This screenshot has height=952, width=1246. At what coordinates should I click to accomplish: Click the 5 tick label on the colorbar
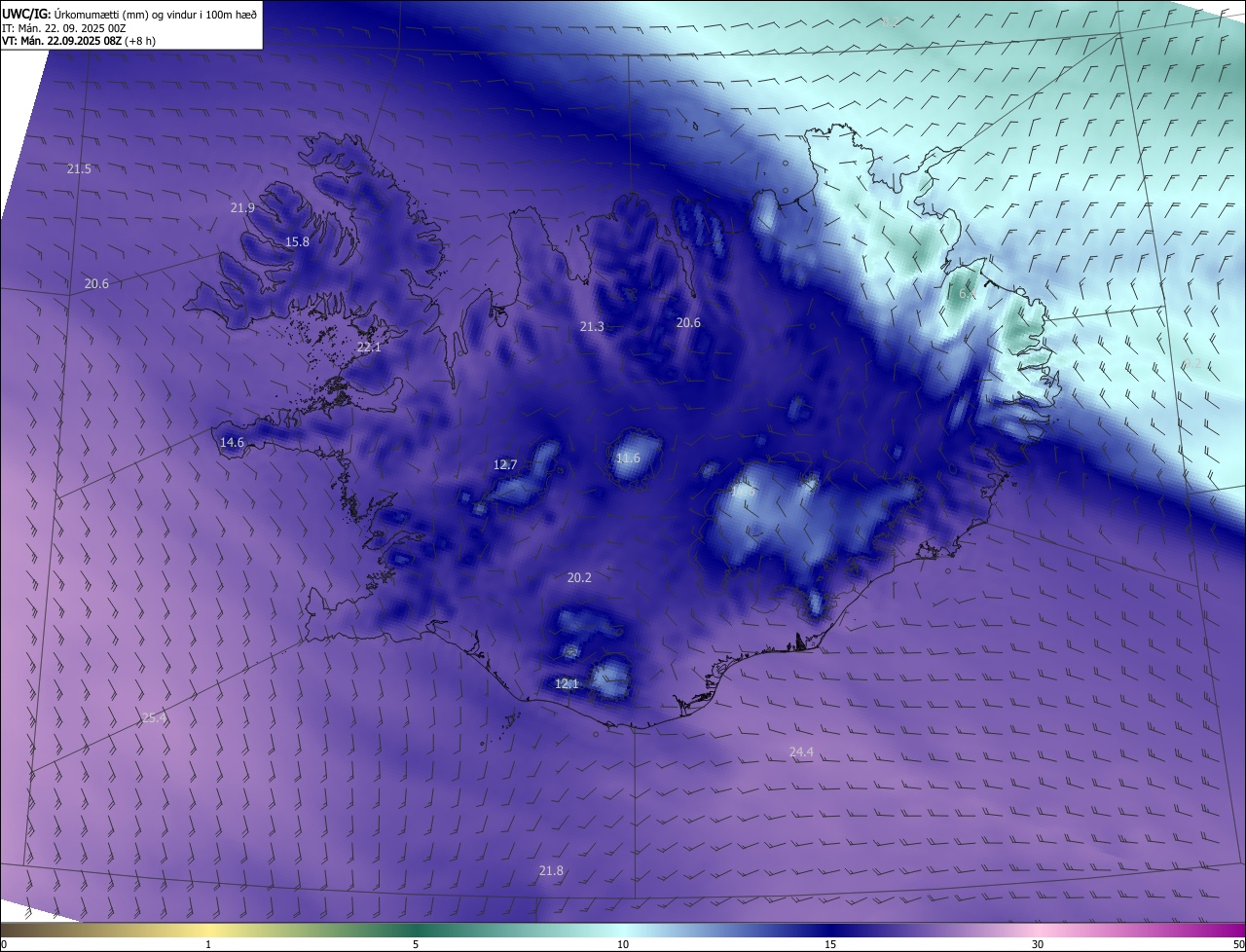[x=416, y=944]
